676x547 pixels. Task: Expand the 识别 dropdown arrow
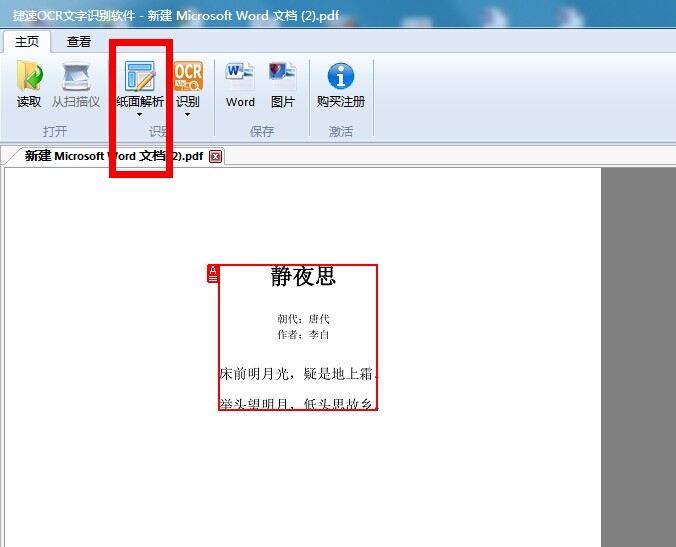point(188,115)
